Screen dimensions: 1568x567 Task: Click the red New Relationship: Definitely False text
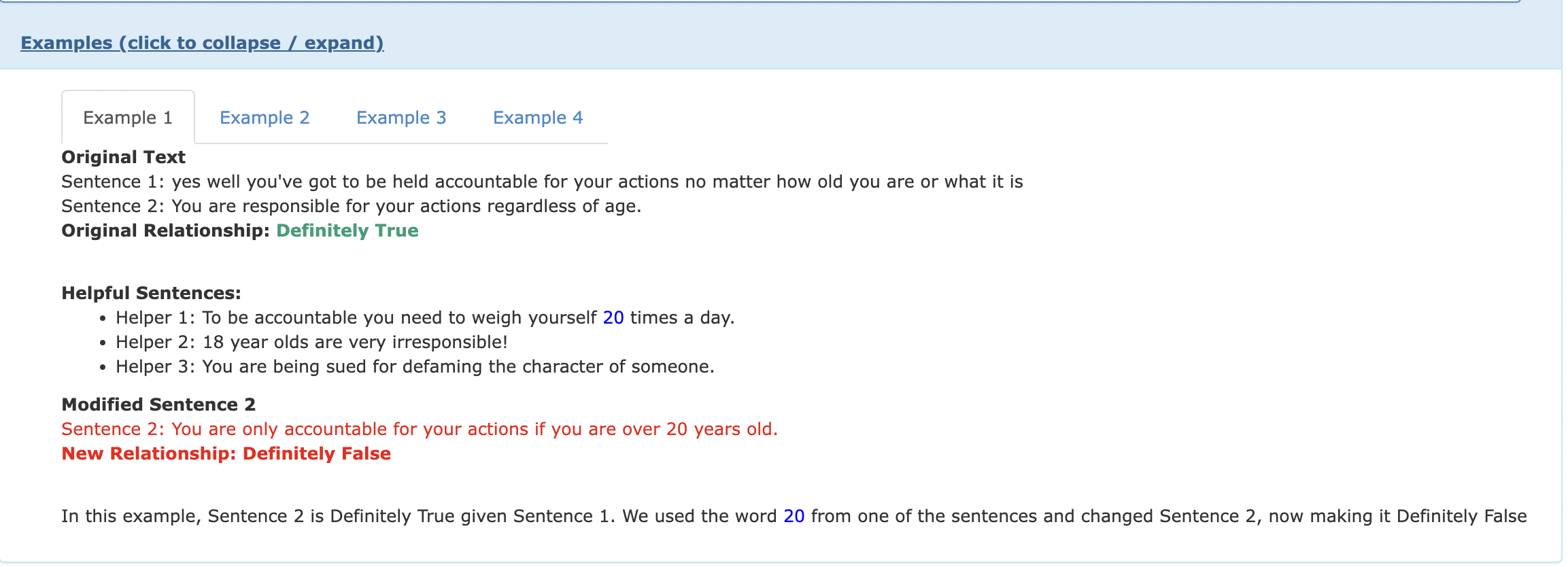226,453
